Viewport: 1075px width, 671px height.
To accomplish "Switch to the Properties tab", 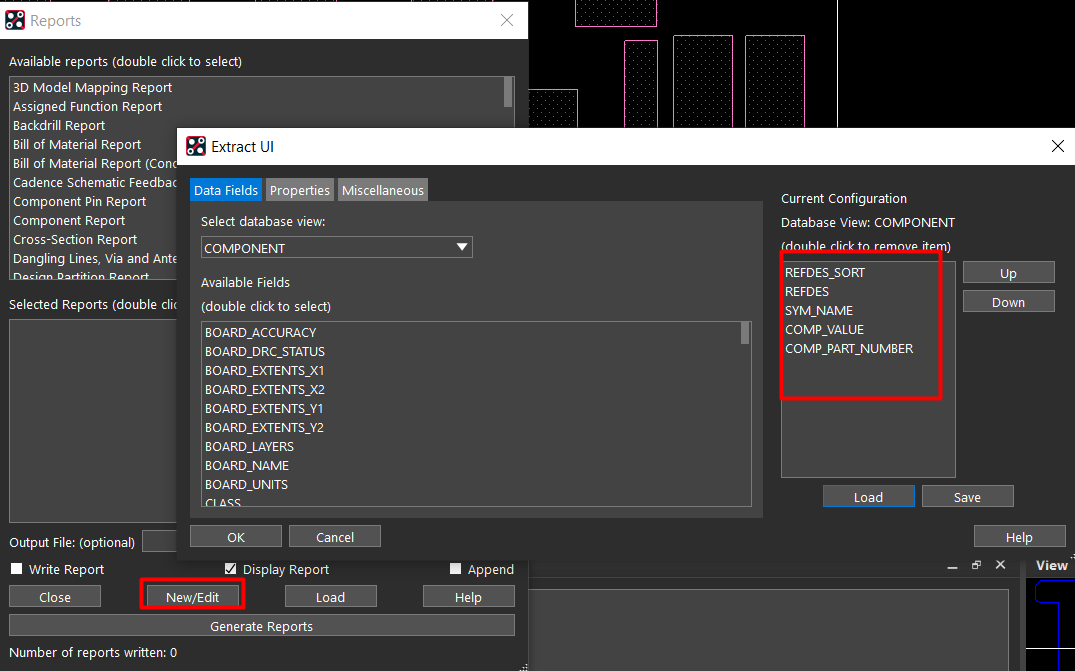I will (x=299, y=190).
